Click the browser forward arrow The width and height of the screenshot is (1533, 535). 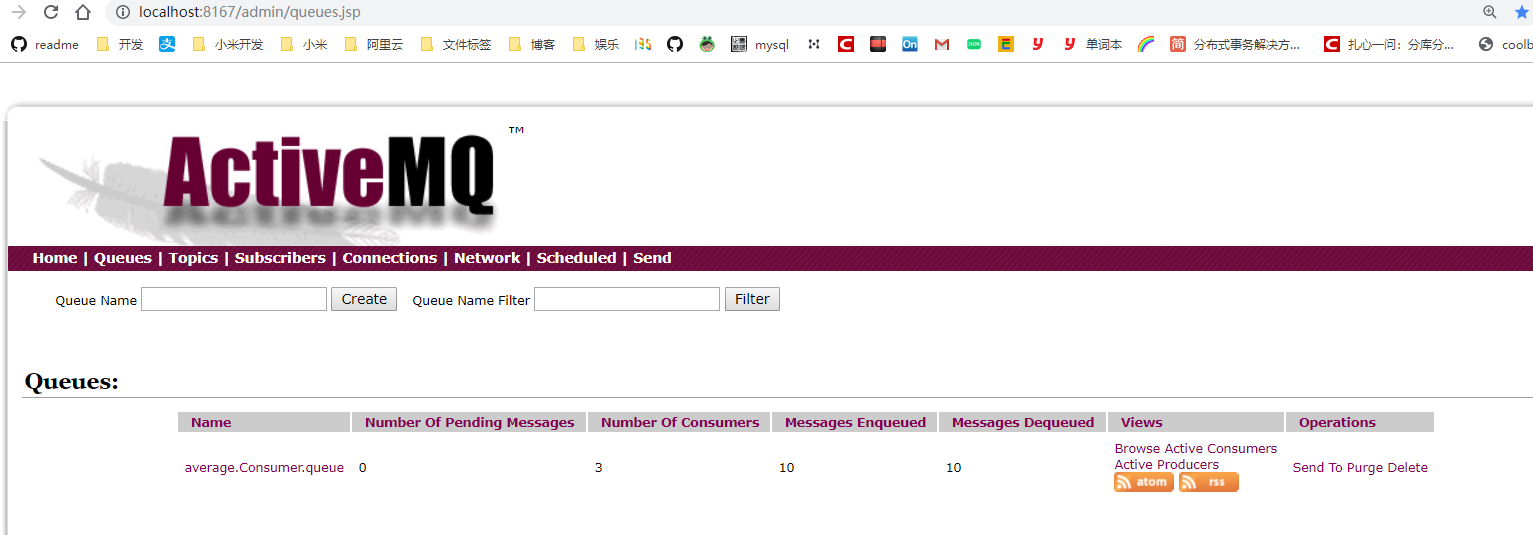click(18, 12)
